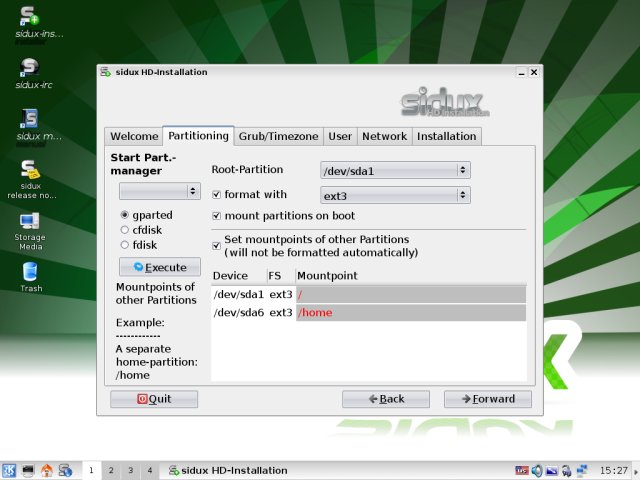Edit the /home mountpoint field for /dev/sda6

[x=411, y=313]
